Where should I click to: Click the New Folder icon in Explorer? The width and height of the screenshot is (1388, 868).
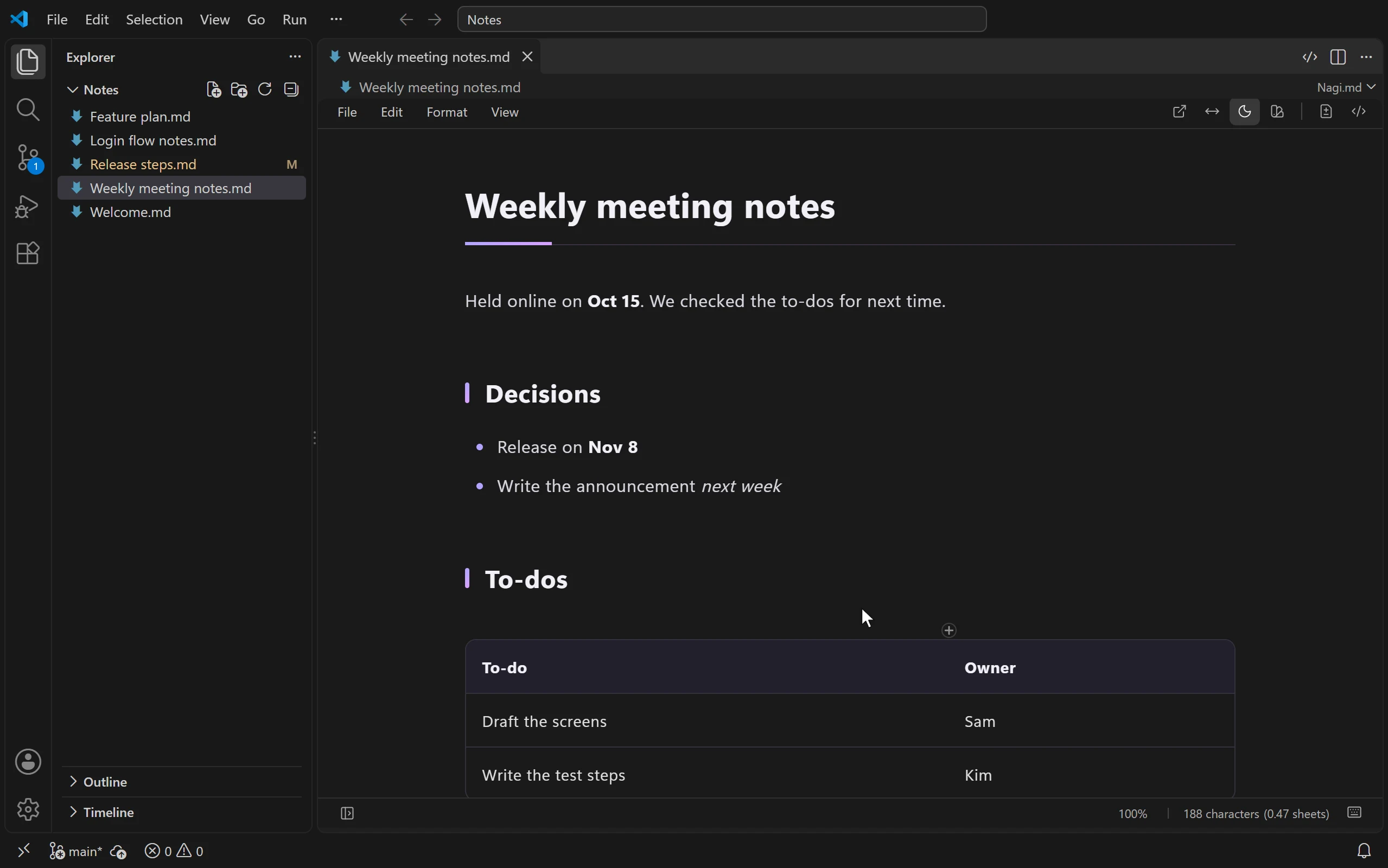coord(239,90)
